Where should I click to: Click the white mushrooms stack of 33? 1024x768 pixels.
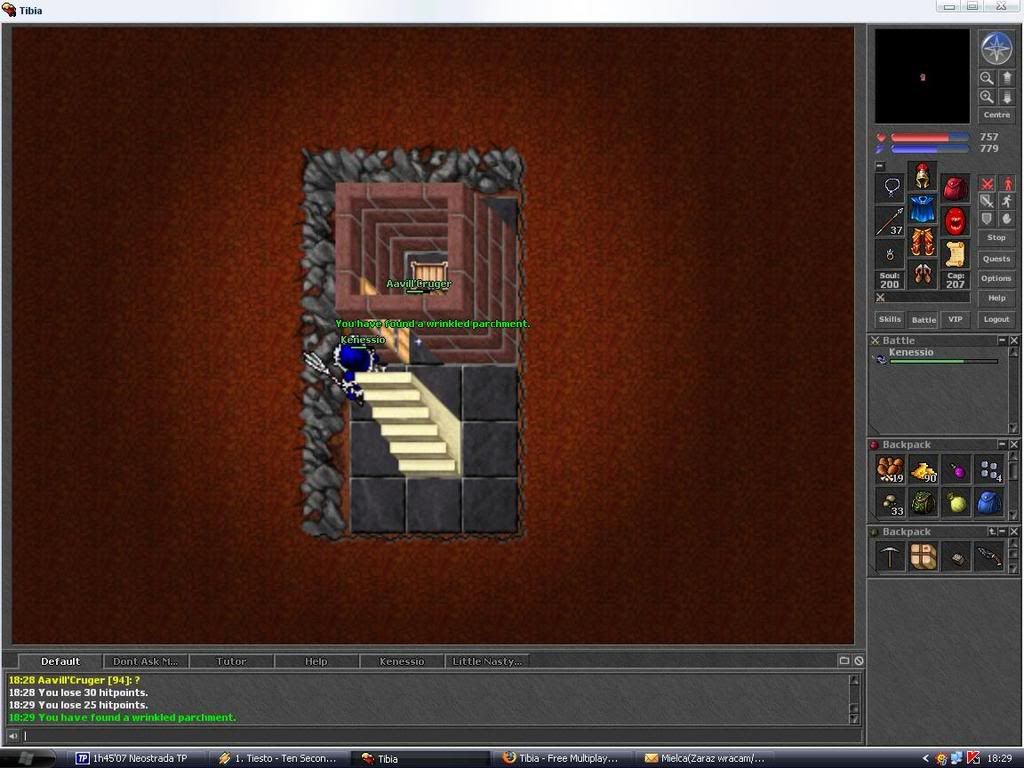[x=890, y=503]
